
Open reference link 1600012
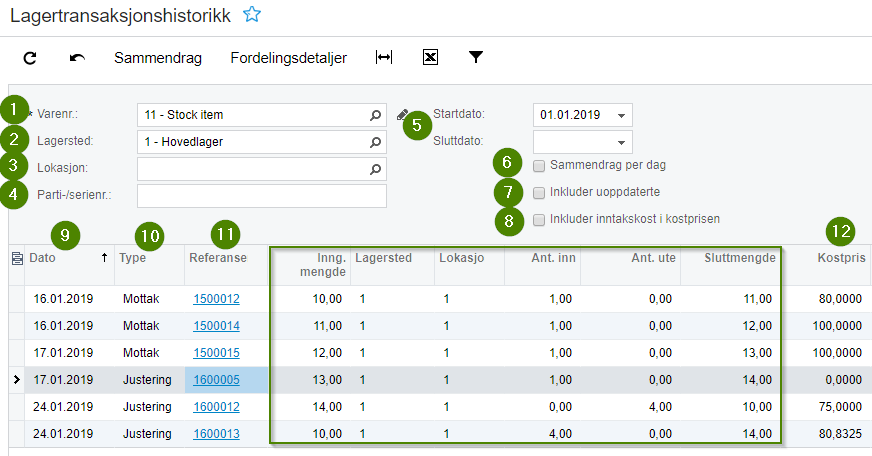click(216, 407)
